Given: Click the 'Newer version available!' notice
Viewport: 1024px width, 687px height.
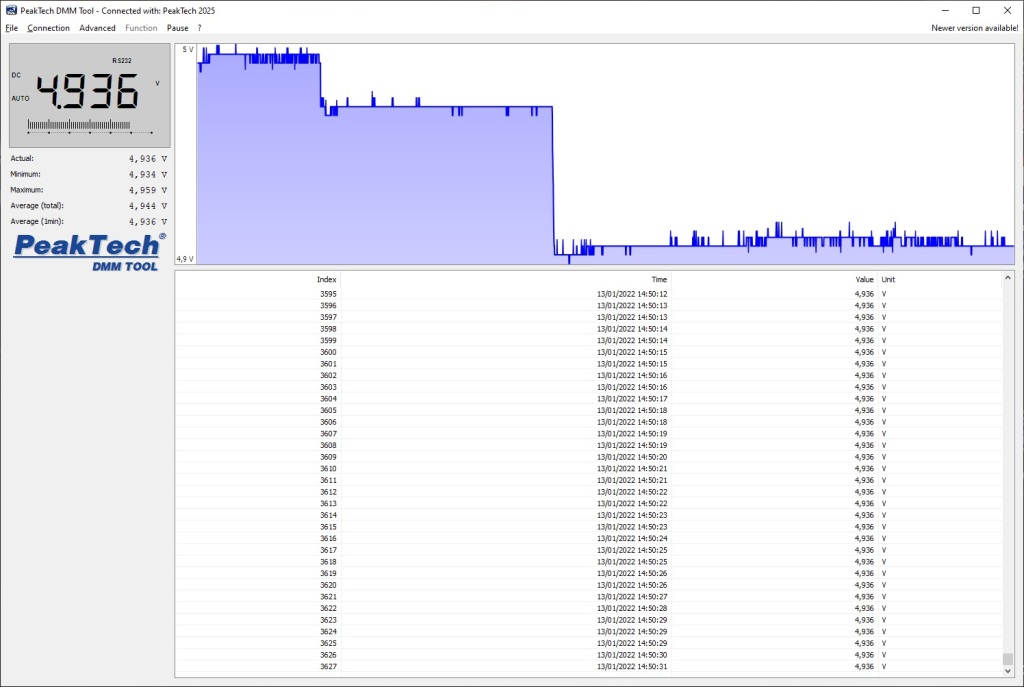Looking at the screenshot, I should click(974, 28).
